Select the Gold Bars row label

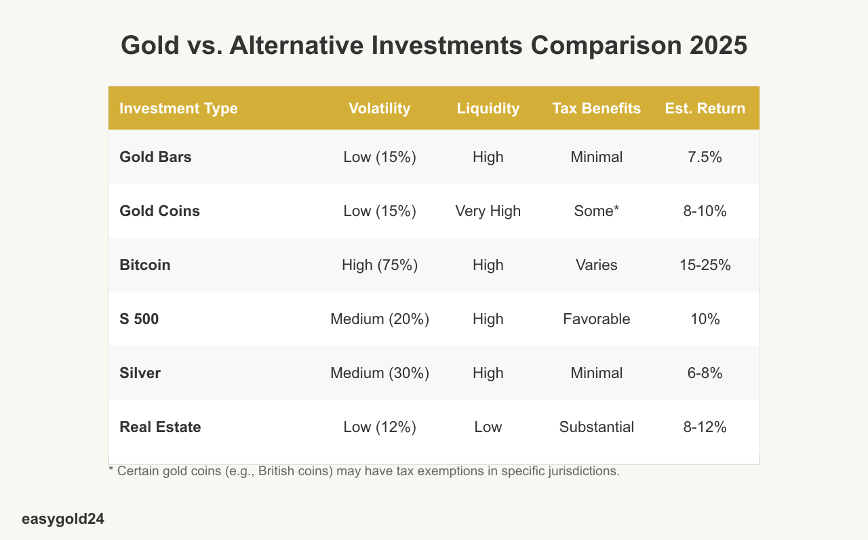[155, 157]
